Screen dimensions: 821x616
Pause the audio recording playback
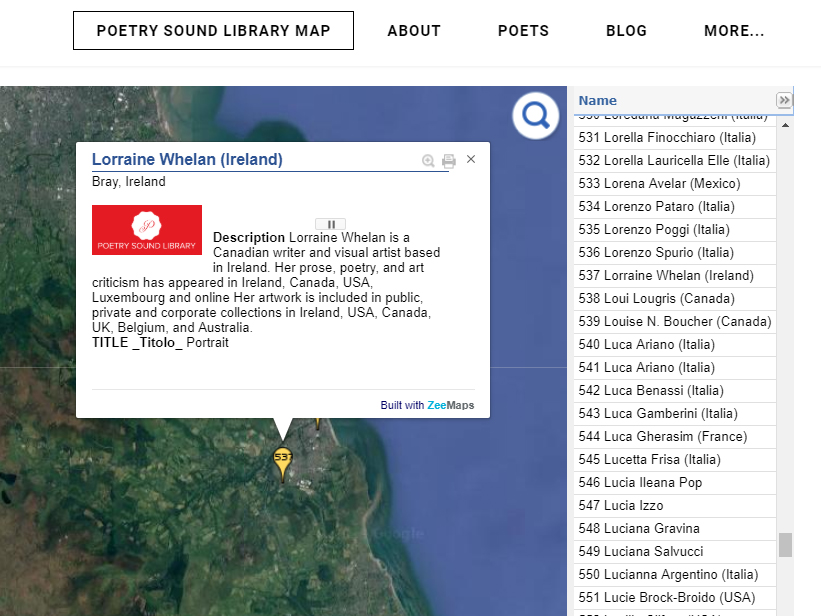(330, 224)
